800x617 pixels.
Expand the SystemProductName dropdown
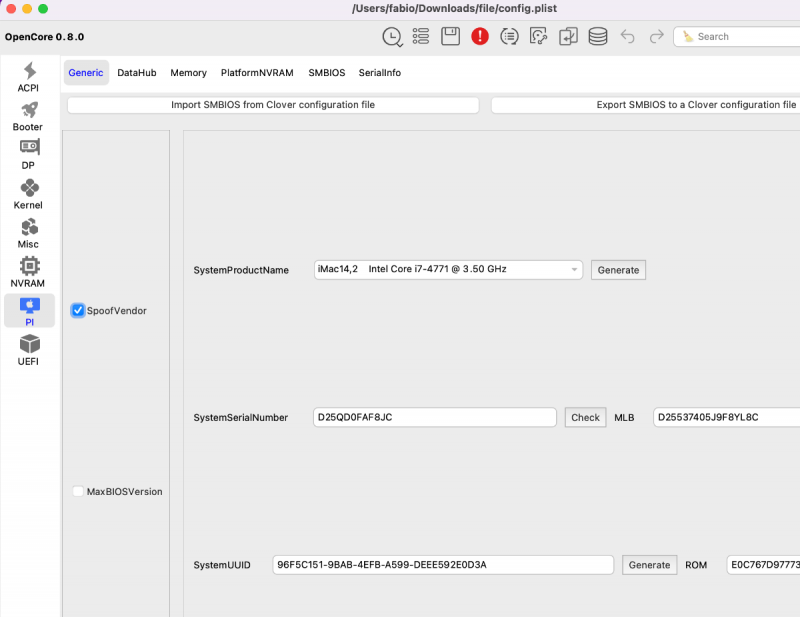[448, 269]
